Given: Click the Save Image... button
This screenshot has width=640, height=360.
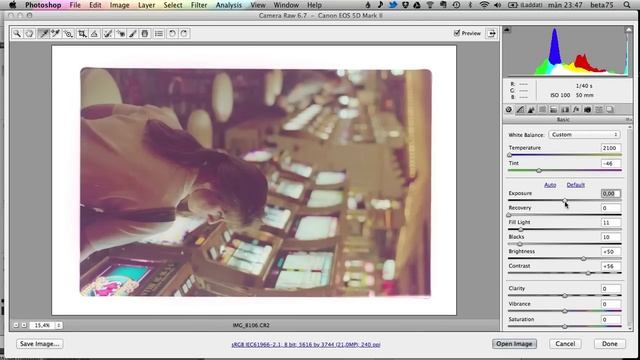Looking at the screenshot, I should click(x=40, y=344).
